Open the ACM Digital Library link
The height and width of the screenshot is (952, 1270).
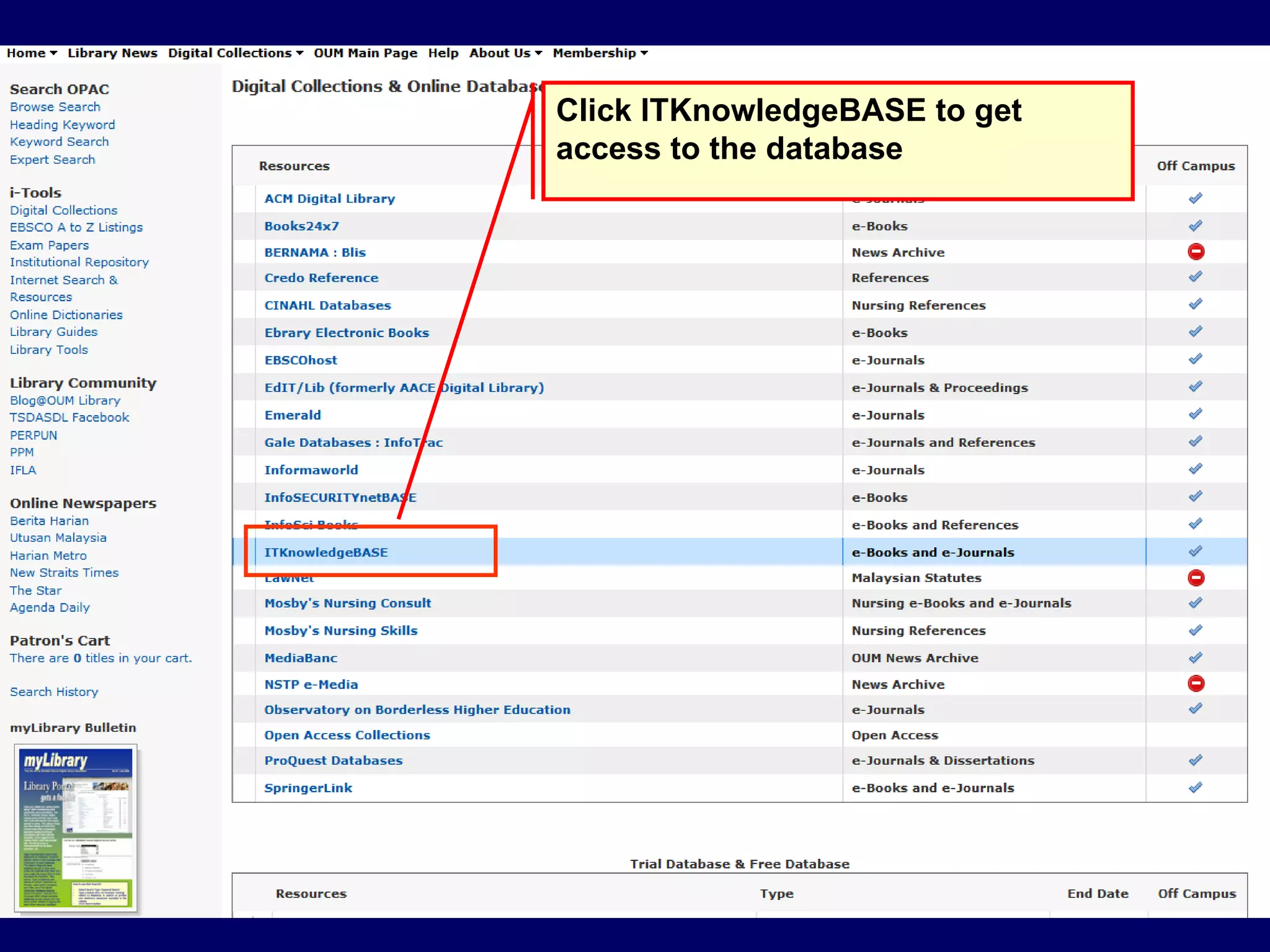330,198
